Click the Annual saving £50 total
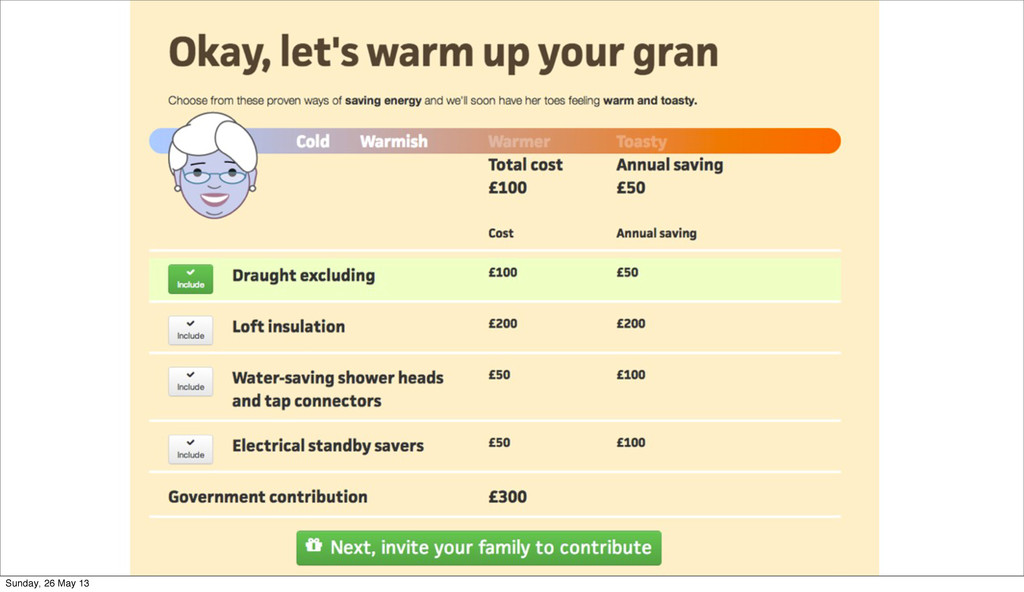The width and height of the screenshot is (1024, 592). click(631, 188)
